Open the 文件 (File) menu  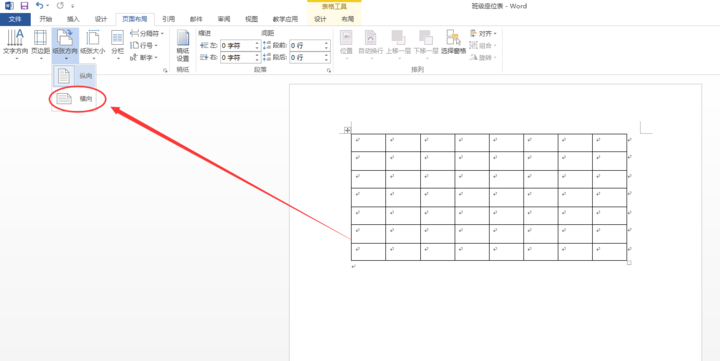click(x=15, y=19)
